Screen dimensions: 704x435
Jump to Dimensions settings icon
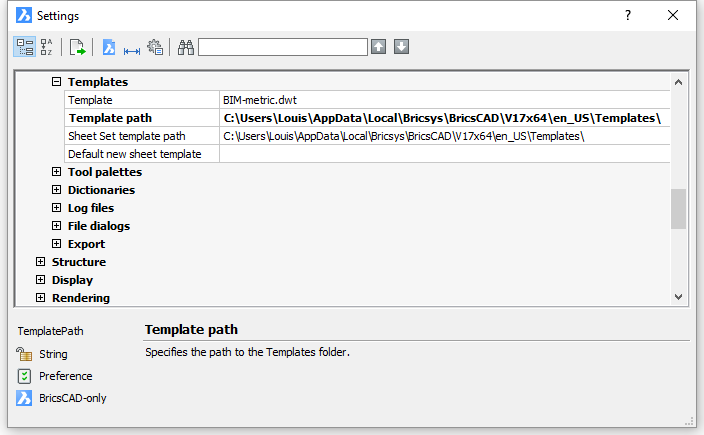click(132, 51)
